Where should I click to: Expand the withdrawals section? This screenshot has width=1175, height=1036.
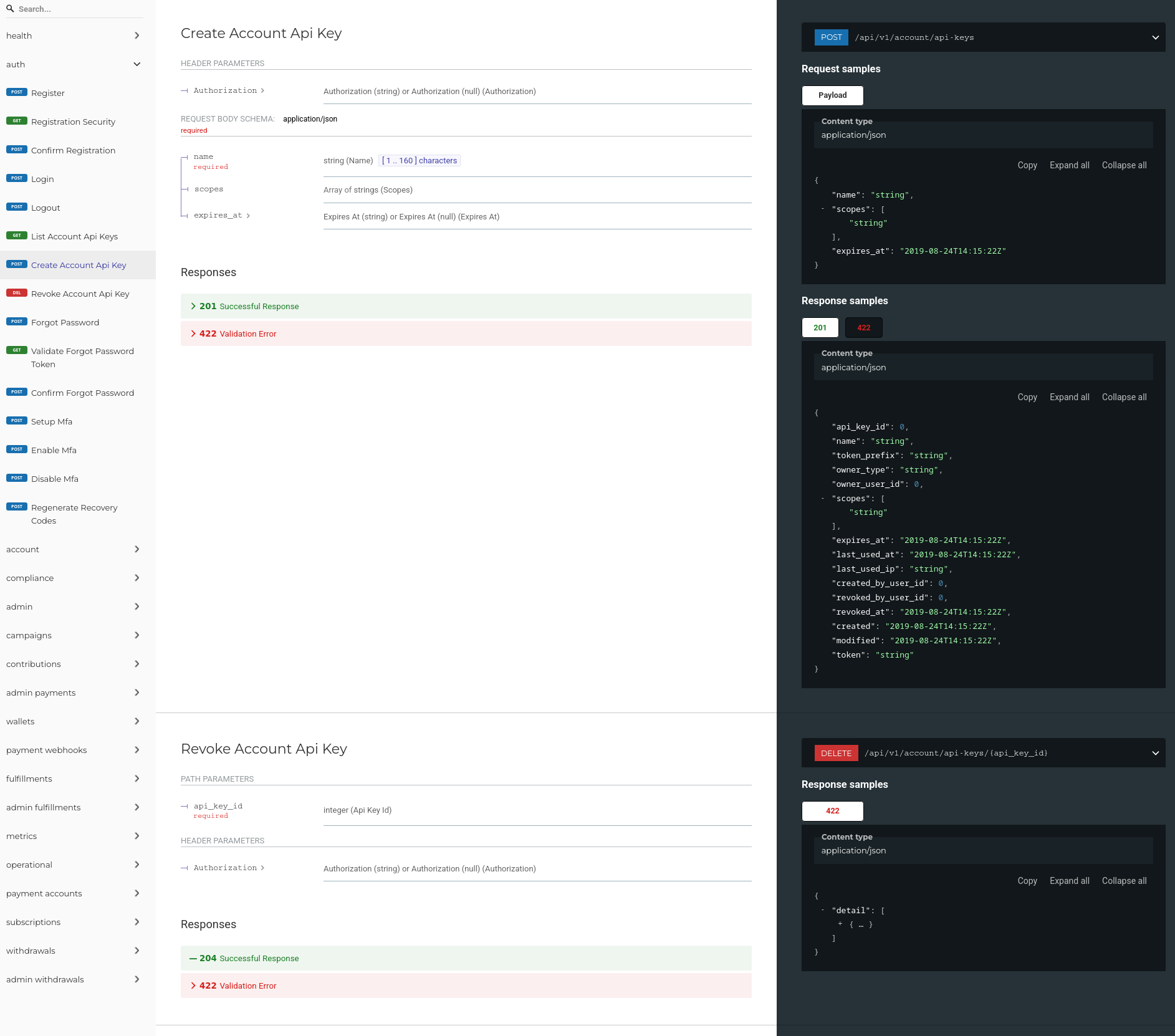click(x=78, y=951)
